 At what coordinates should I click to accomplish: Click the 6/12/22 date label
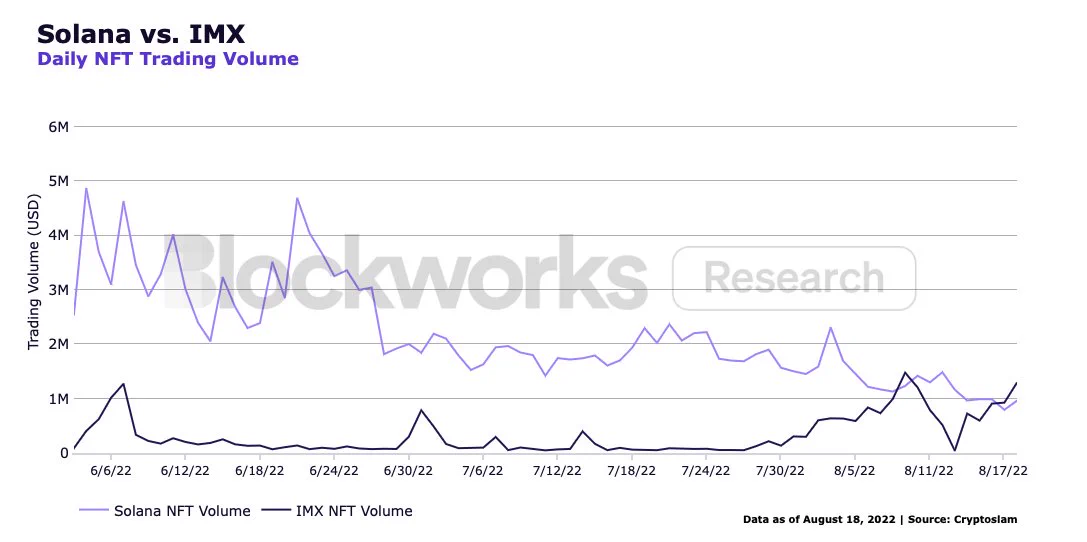click(x=185, y=471)
